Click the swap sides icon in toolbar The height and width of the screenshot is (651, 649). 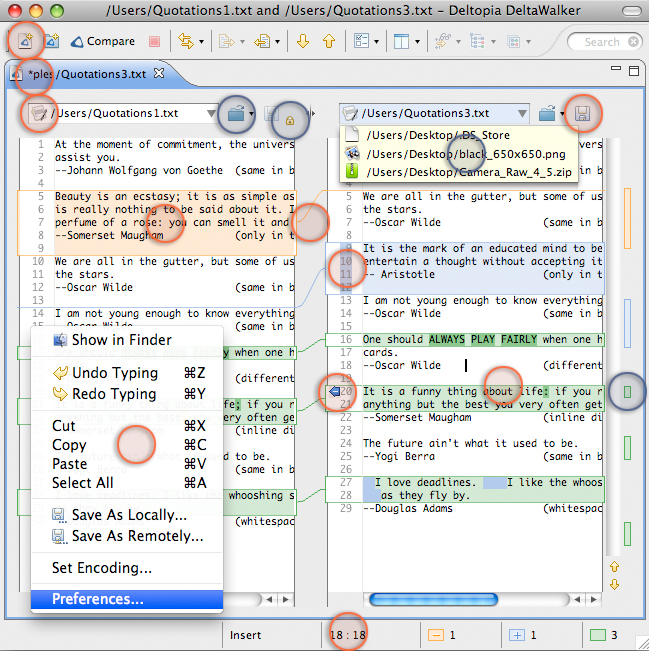coord(185,42)
